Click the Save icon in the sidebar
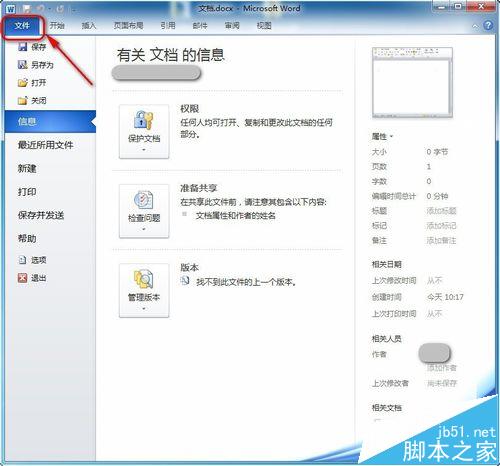This screenshot has height=466, width=500. pos(23,47)
